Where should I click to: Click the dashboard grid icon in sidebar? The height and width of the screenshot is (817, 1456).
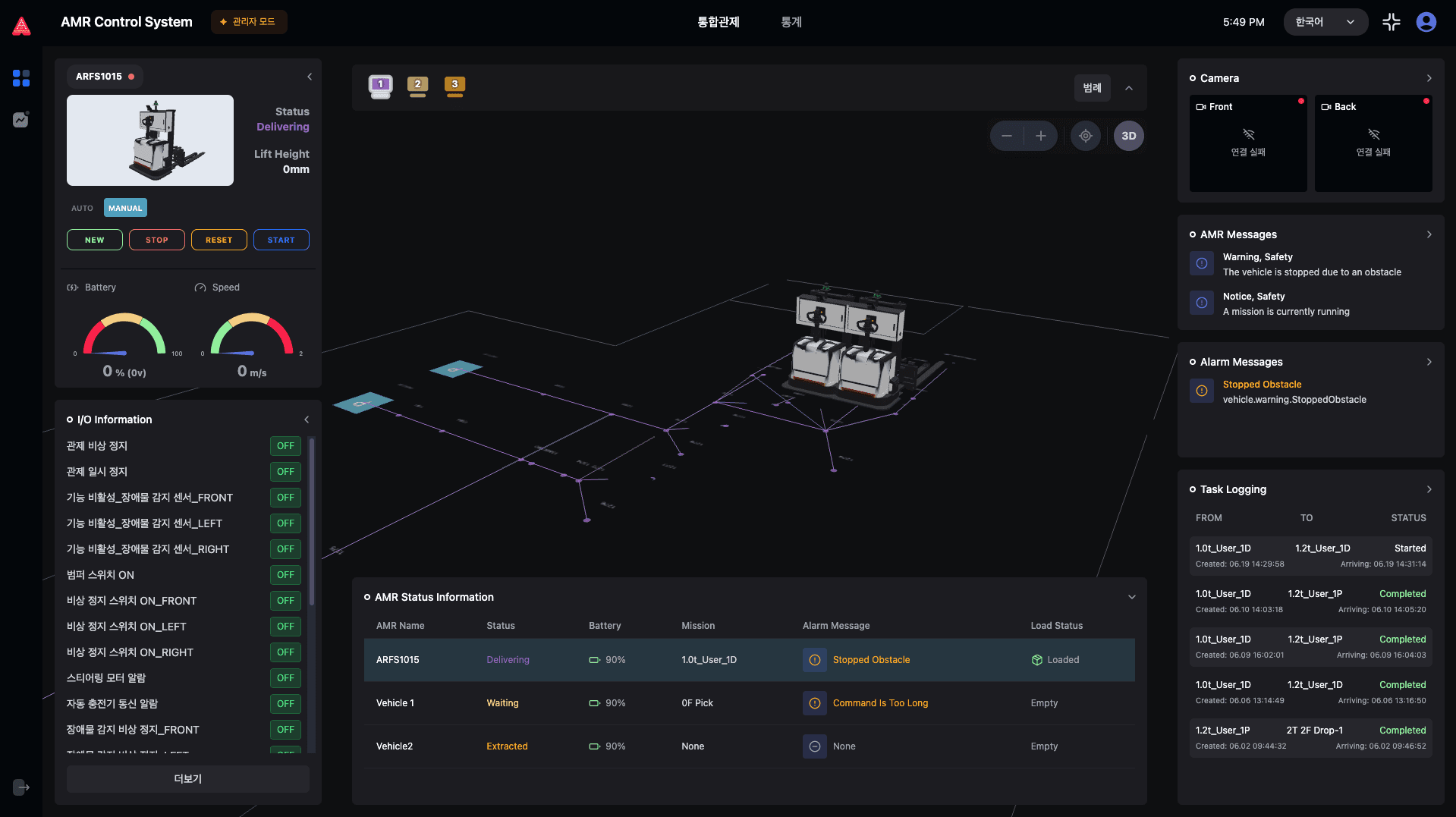pos(21,78)
